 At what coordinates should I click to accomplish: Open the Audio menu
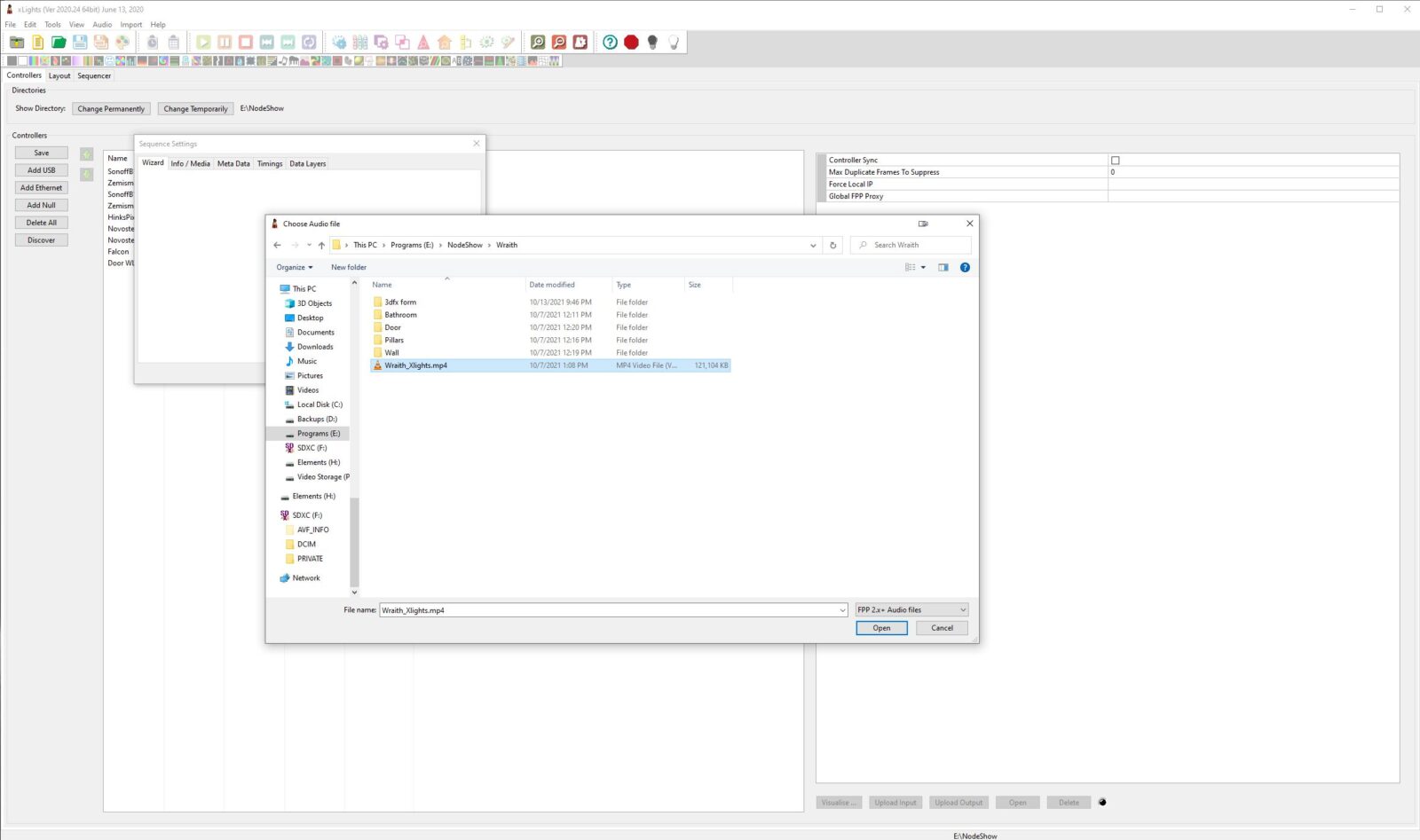101,24
